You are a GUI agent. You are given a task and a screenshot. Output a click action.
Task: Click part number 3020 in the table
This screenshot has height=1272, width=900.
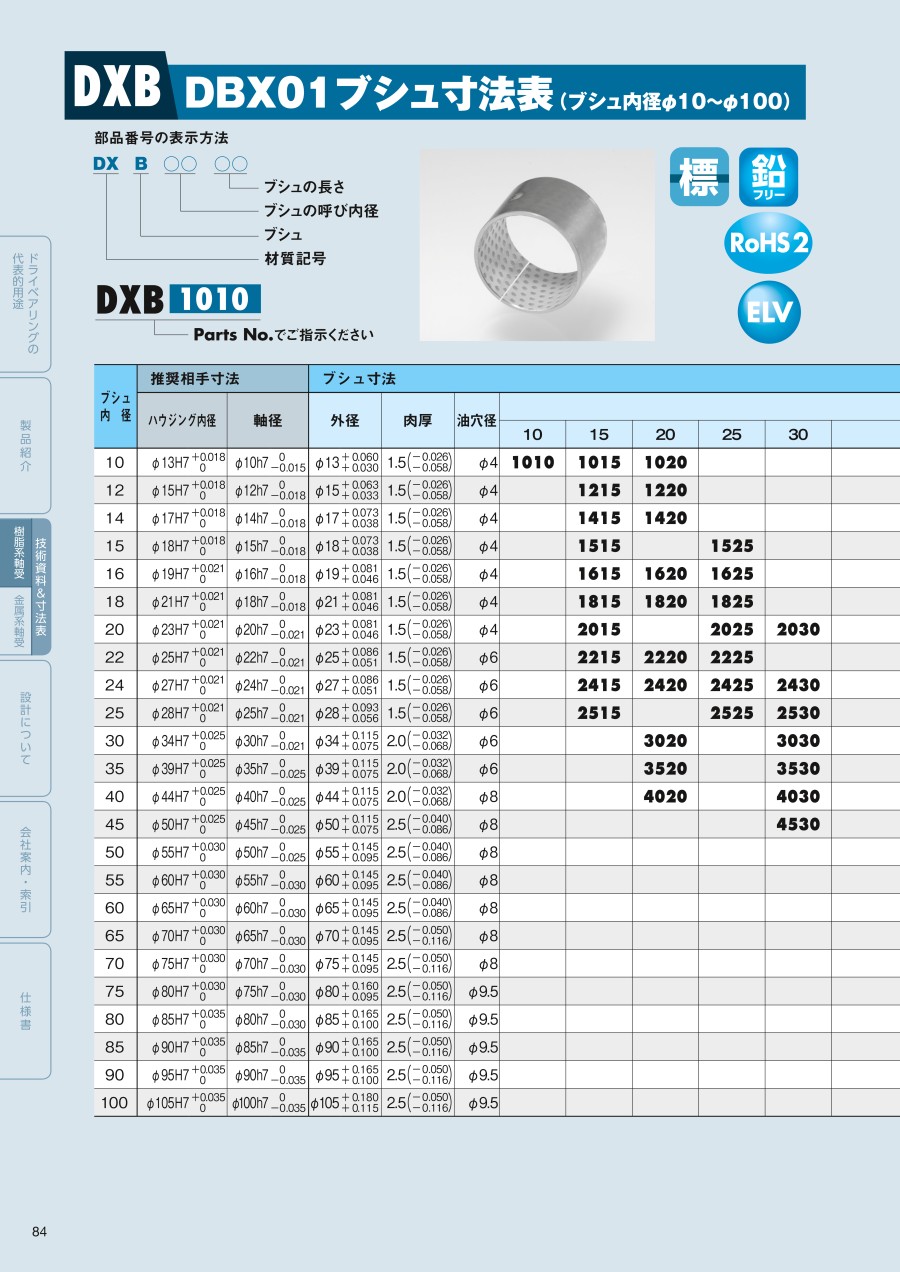665,741
